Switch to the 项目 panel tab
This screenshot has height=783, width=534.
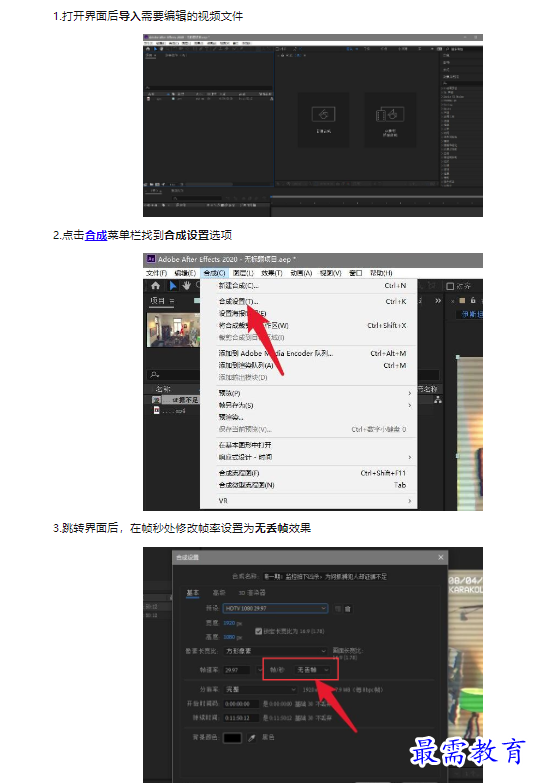(157, 301)
